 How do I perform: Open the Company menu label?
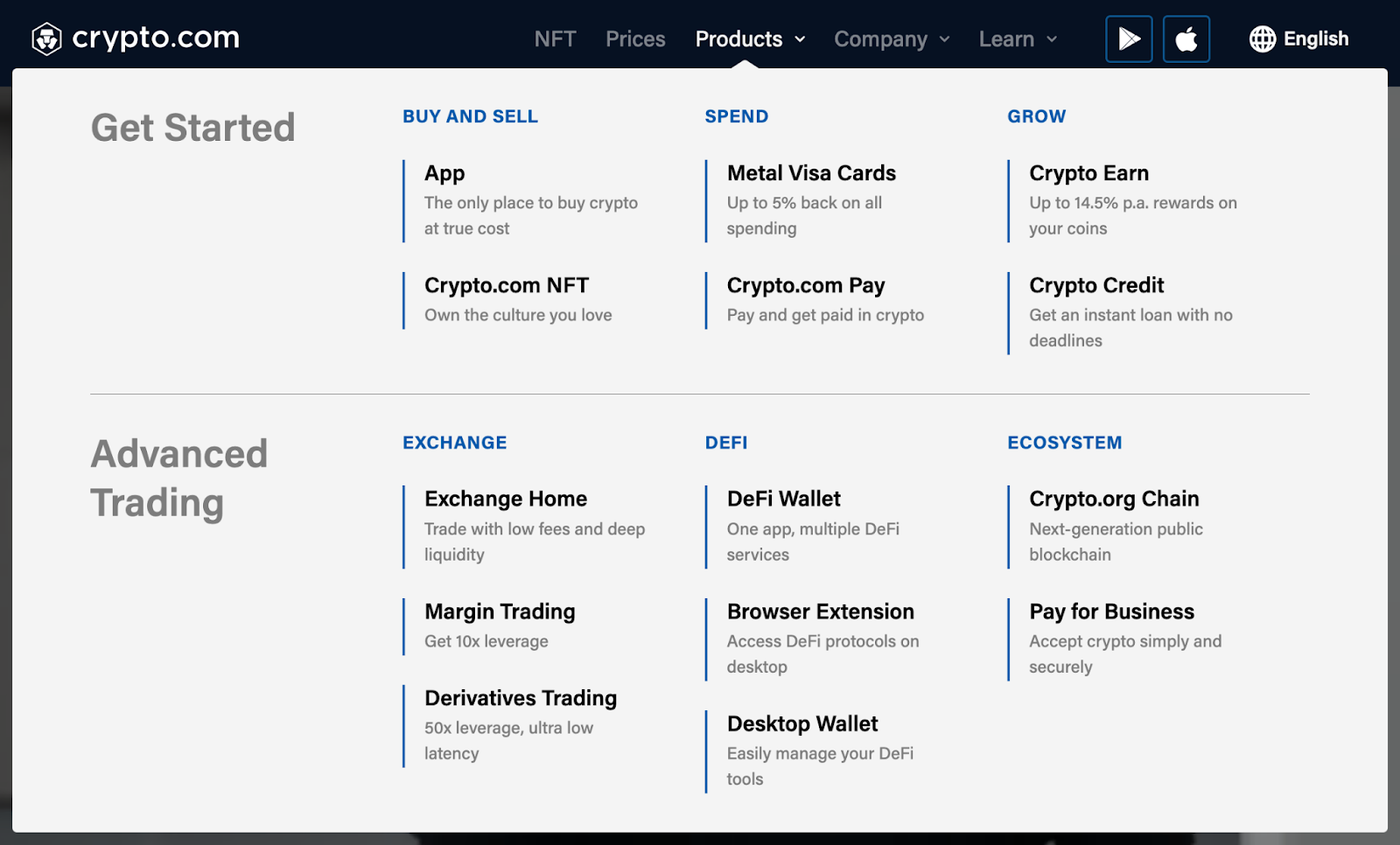tap(880, 39)
